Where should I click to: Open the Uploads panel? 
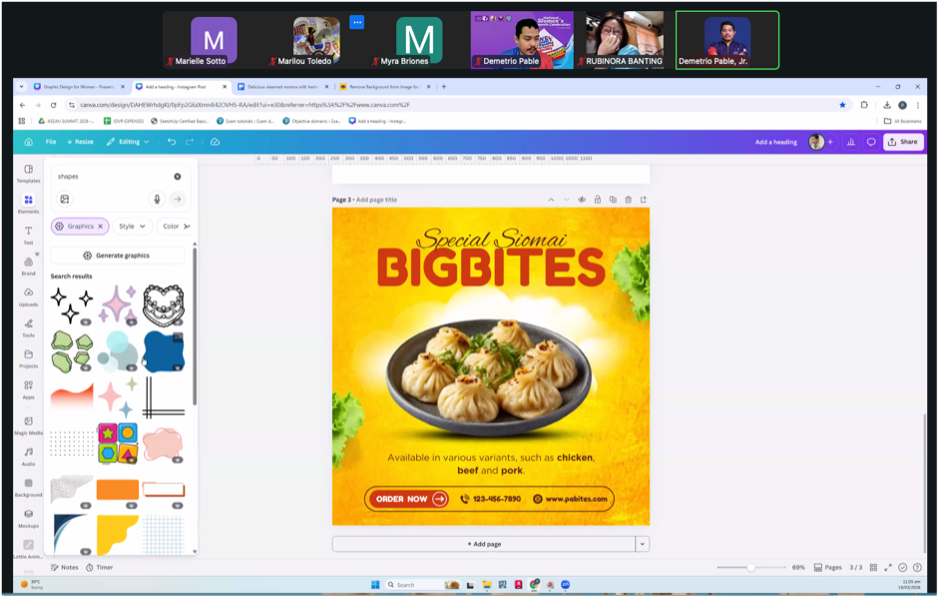coord(28,296)
